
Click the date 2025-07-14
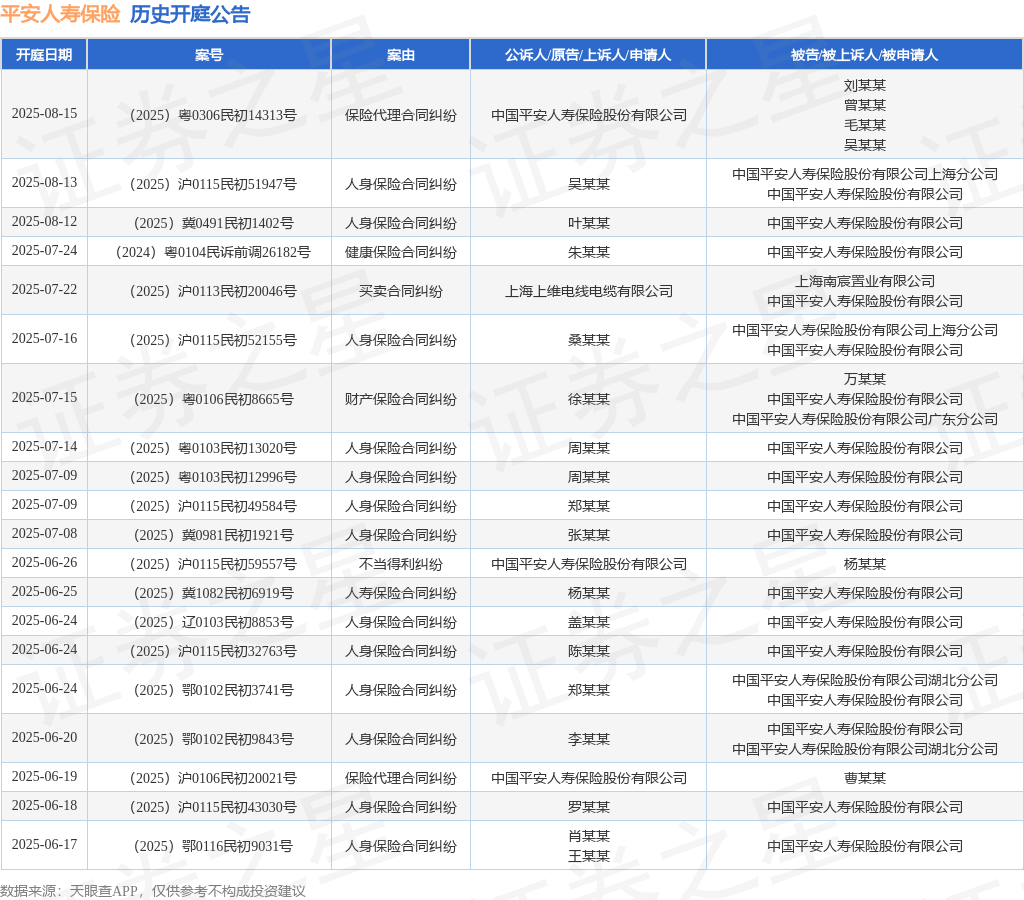coord(44,447)
